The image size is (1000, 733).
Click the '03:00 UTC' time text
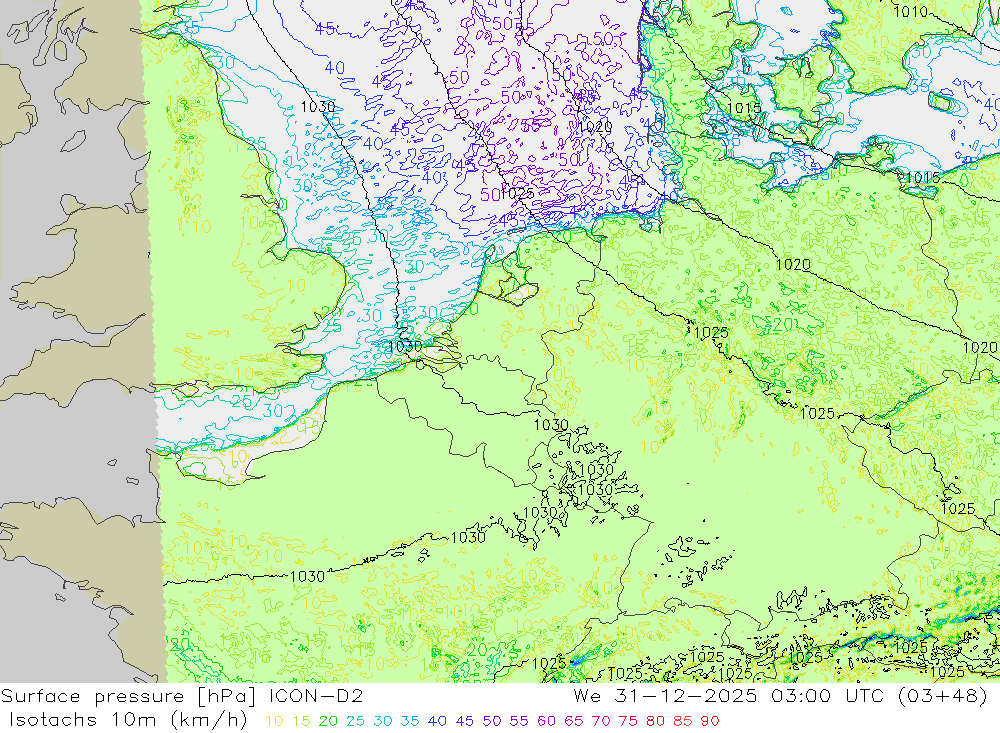coord(827,696)
